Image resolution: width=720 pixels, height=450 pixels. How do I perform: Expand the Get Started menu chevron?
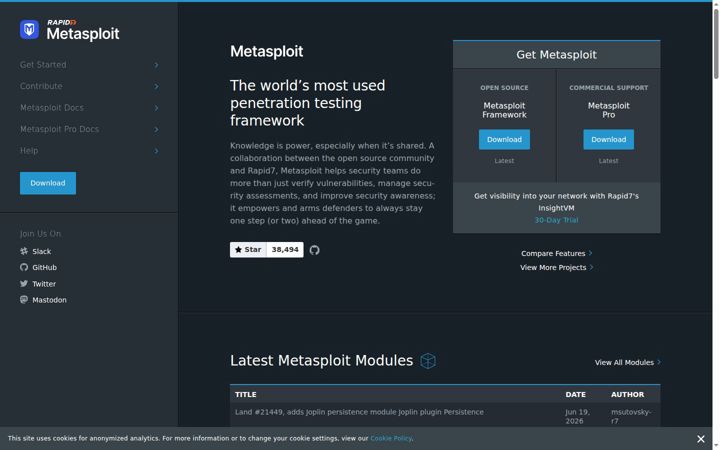[156, 65]
